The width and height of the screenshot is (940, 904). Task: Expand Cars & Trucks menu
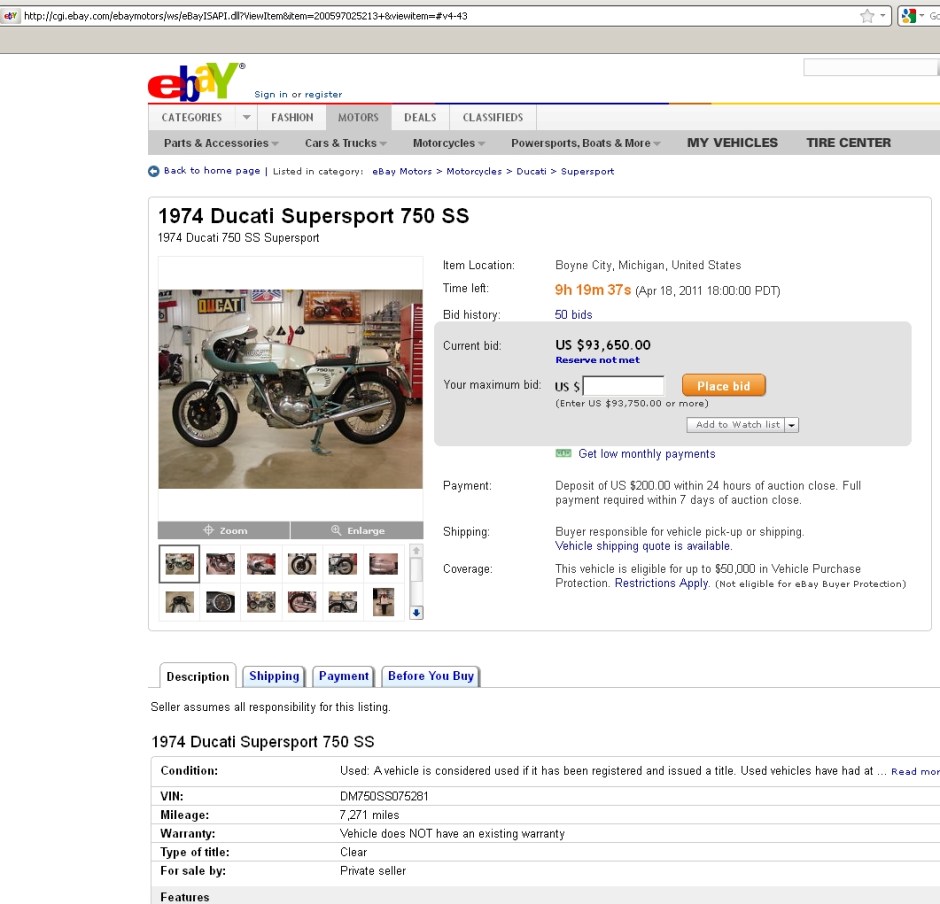tap(345, 143)
